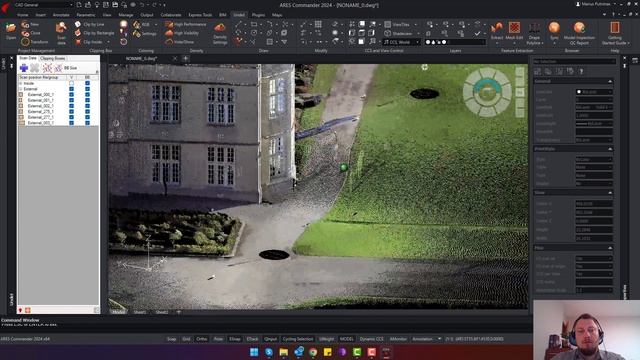Click the Clip Inside icon

click(x=78, y=42)
